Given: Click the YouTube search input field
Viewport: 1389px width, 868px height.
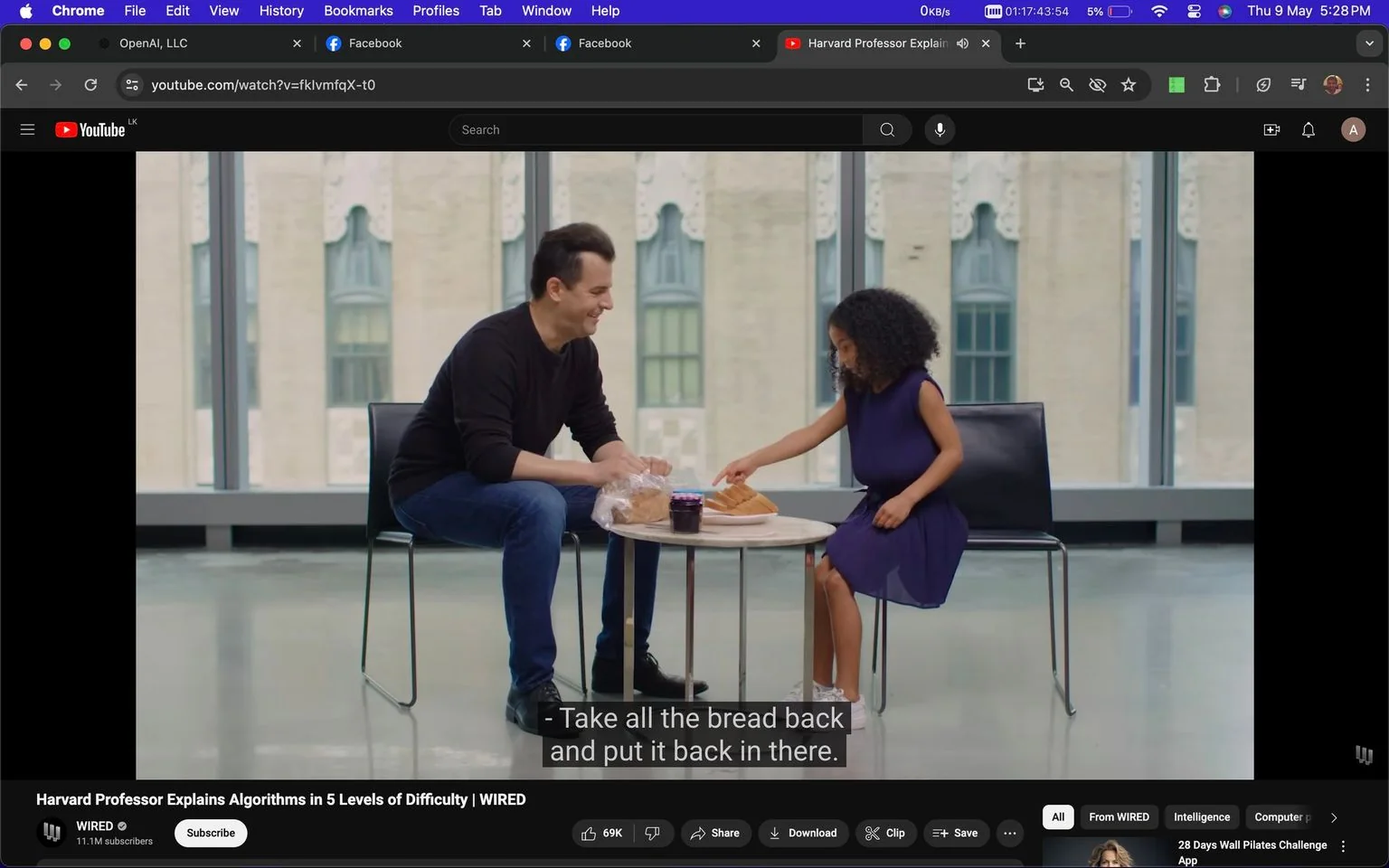Looking at the screenshot, I should 656,130.
